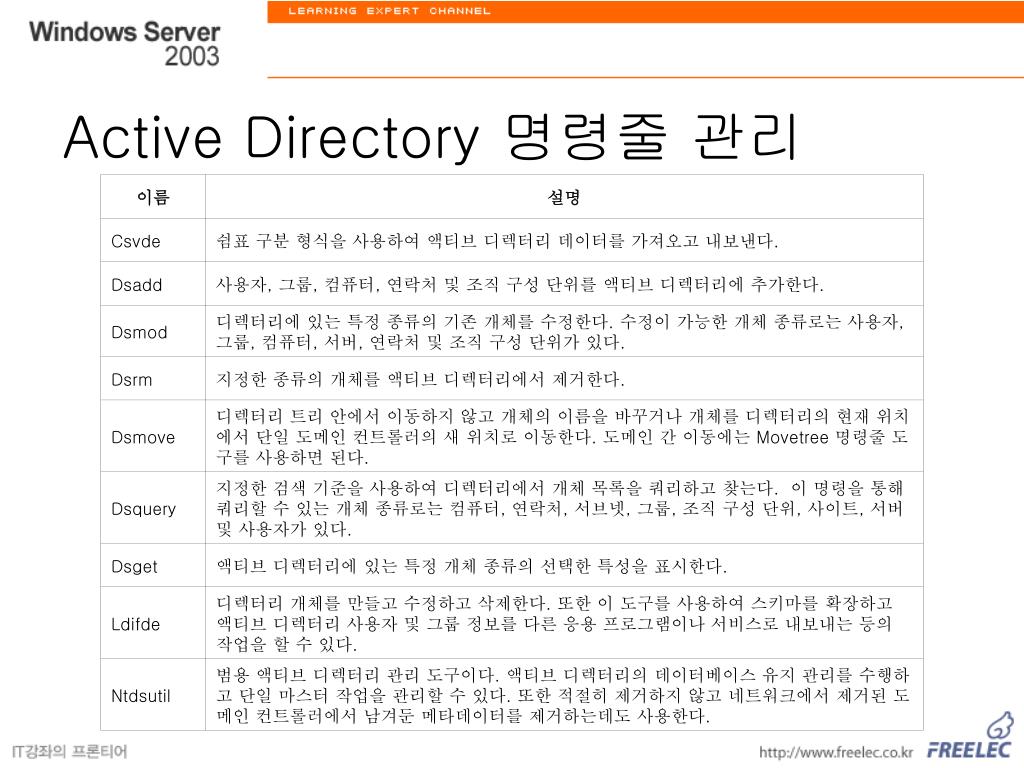Select the Ldifde name cell

pos(153,624)
